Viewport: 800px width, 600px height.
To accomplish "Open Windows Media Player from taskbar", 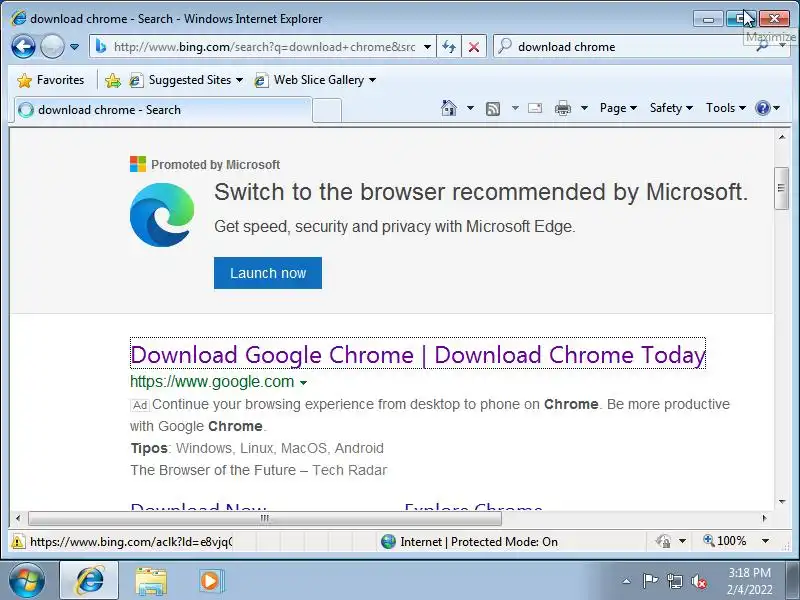I will pyautogui.click(x=211, y=581).
